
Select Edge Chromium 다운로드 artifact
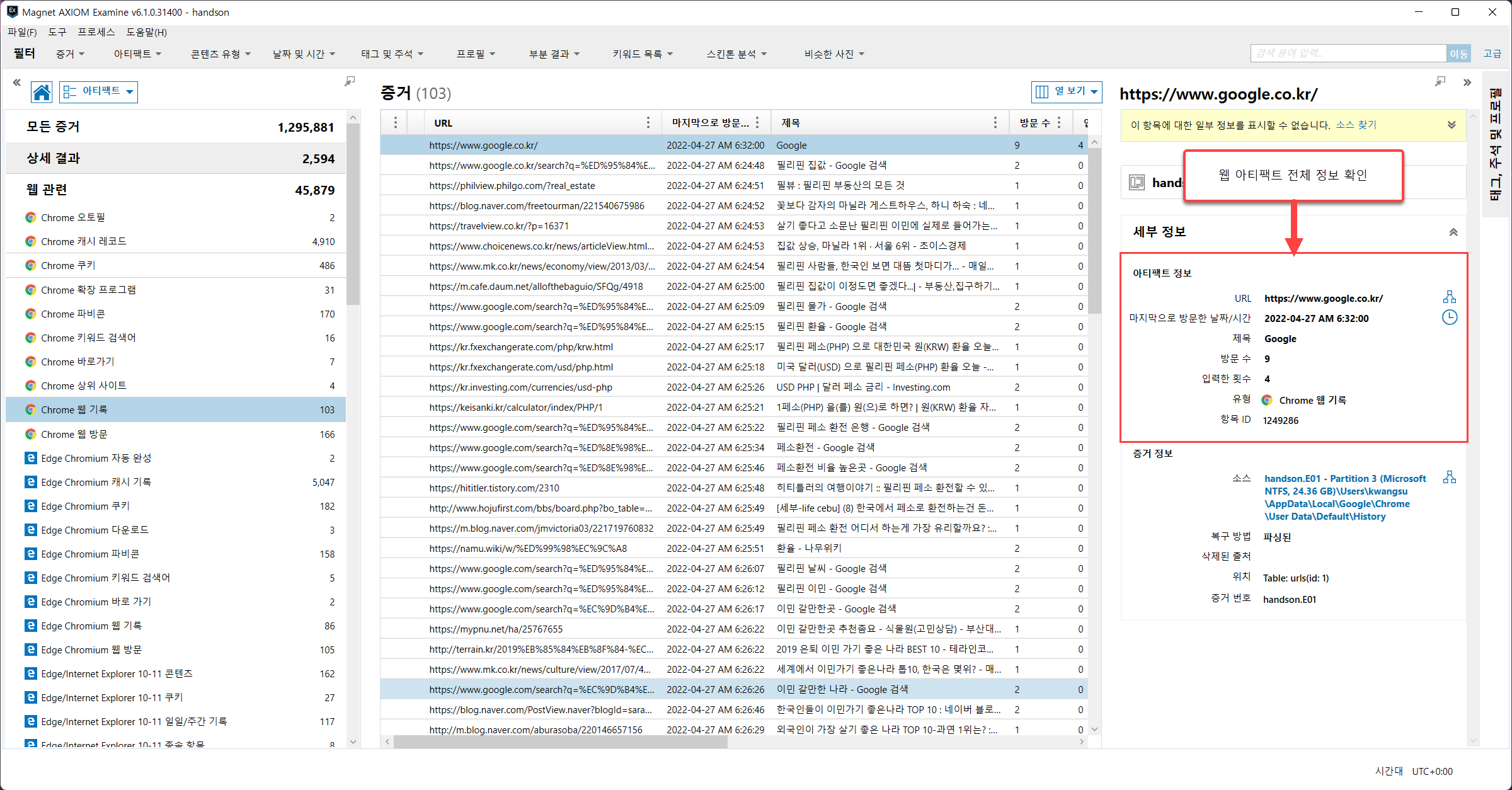pyautogui.click(x=176, y=530)
